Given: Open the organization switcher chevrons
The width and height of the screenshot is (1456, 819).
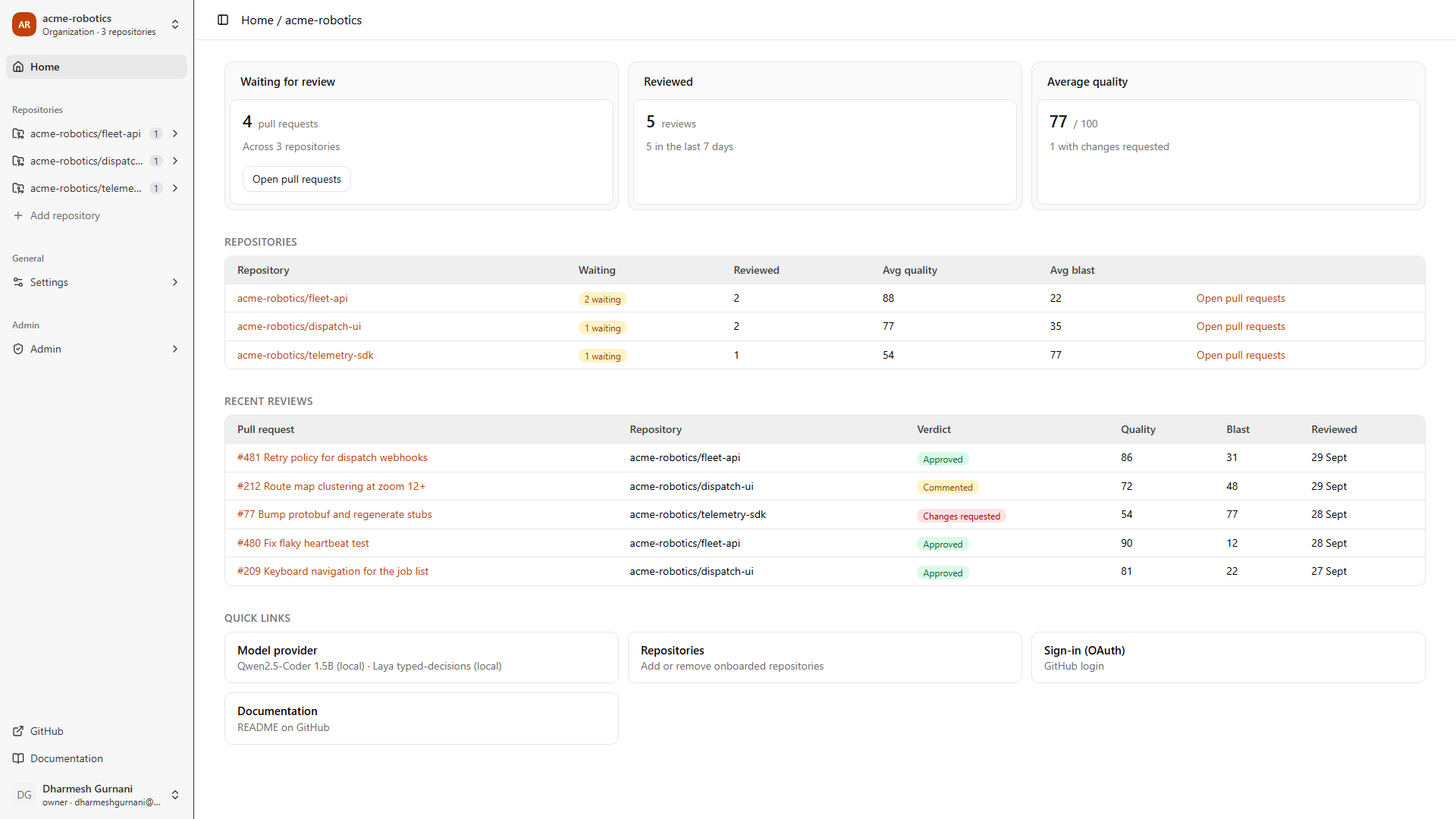Looking at the screenshot, I should click(x=175, y=24).
